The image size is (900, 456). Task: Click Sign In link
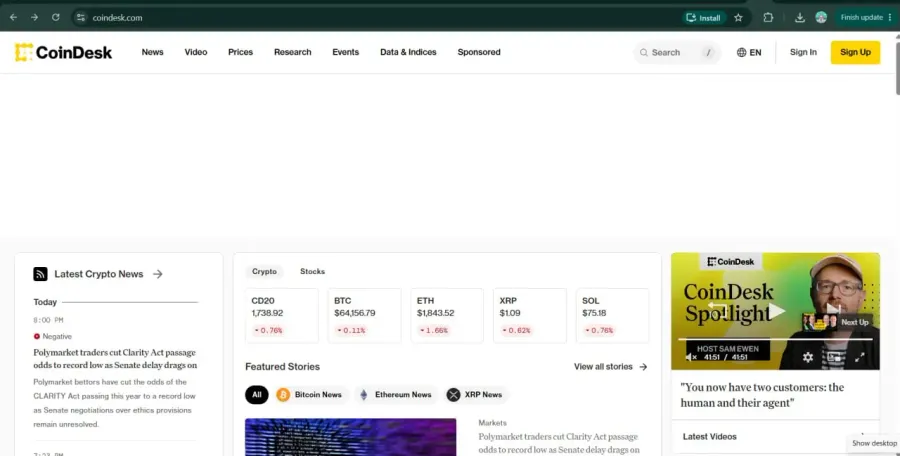pos(803,52)
